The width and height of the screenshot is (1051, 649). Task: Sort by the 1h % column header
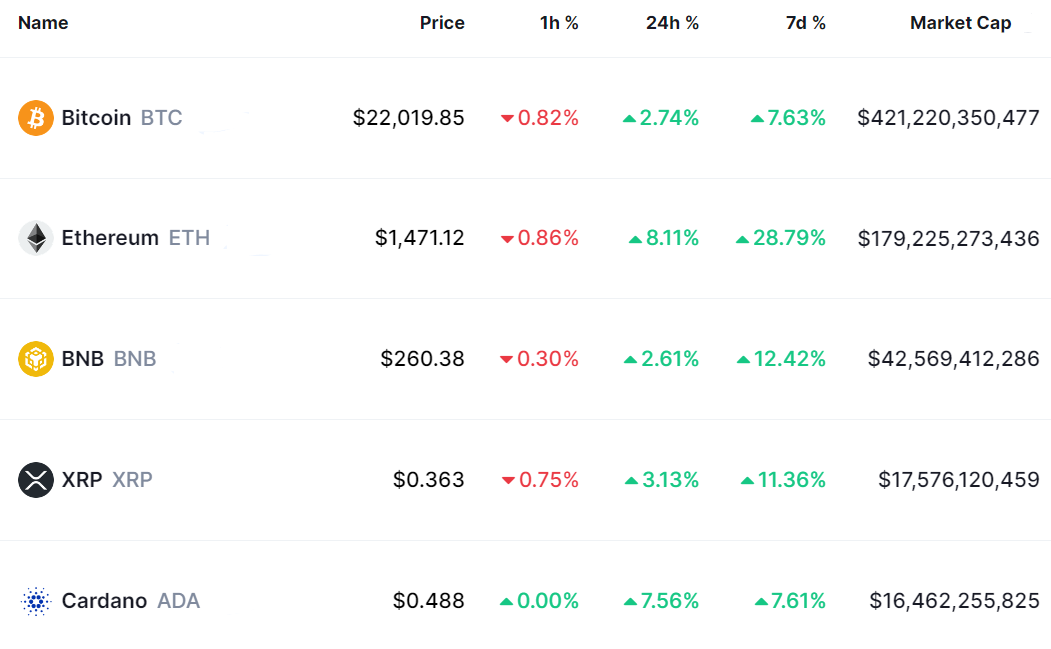pos(559,23)
